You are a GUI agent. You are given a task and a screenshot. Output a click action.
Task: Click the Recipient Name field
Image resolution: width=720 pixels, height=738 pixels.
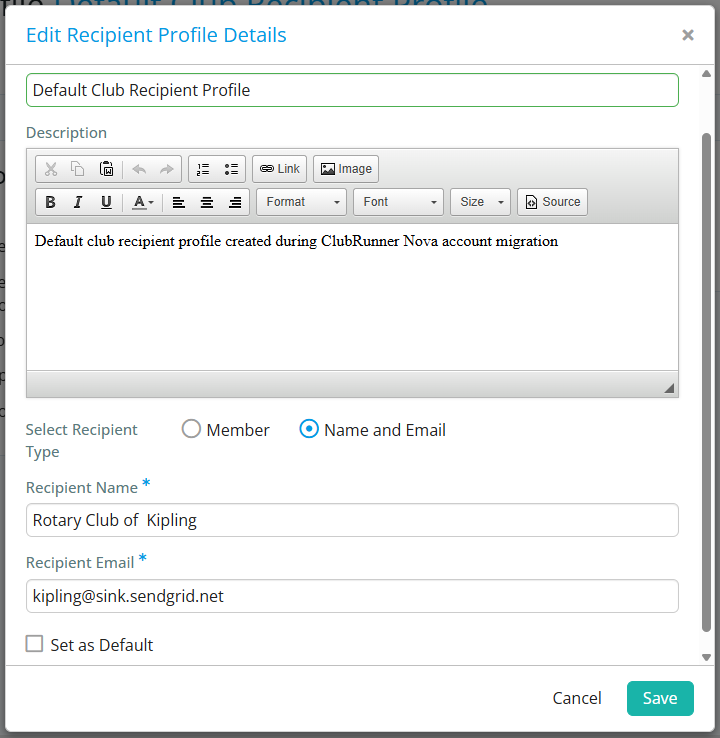tap(352, 520)
